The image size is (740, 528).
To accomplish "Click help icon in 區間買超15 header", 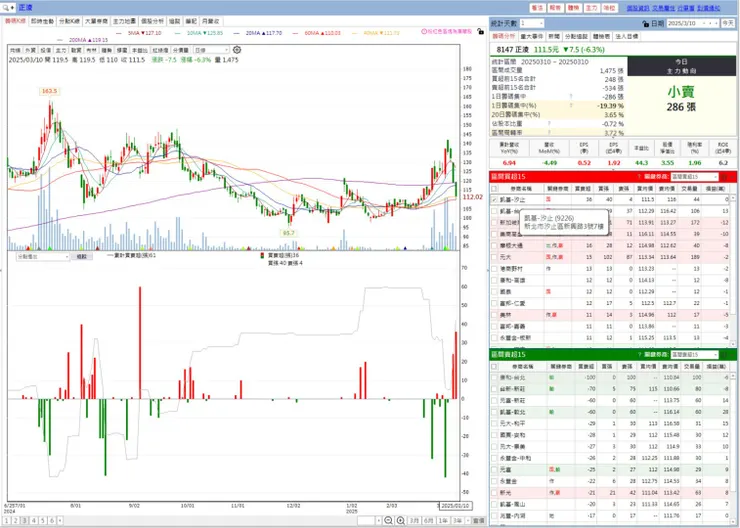I will click(639, 177).
